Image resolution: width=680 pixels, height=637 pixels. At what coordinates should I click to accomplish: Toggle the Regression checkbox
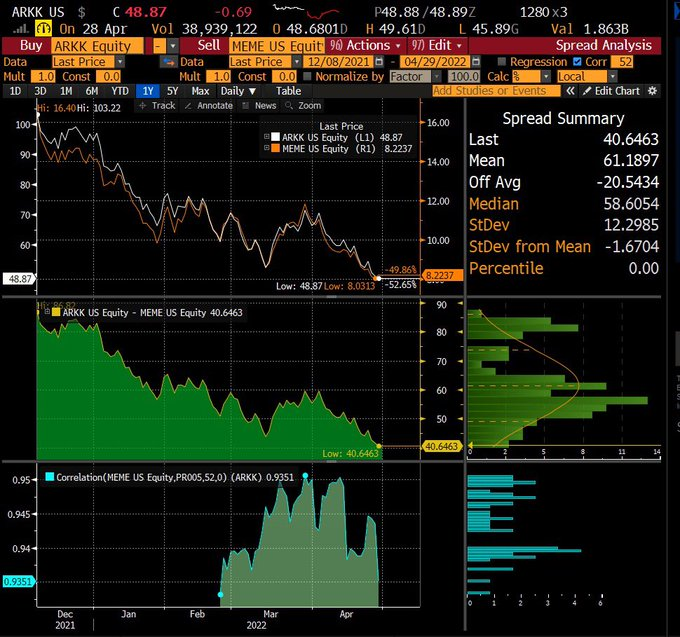pos(502,62)
